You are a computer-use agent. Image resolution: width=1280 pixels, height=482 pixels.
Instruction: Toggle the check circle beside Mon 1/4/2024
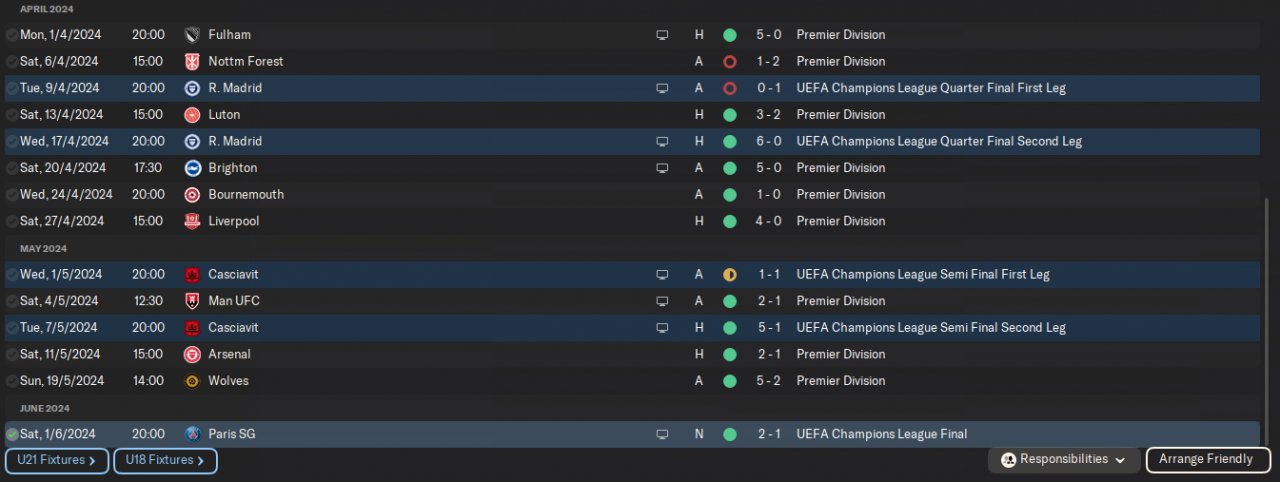(x=12, y=35)
